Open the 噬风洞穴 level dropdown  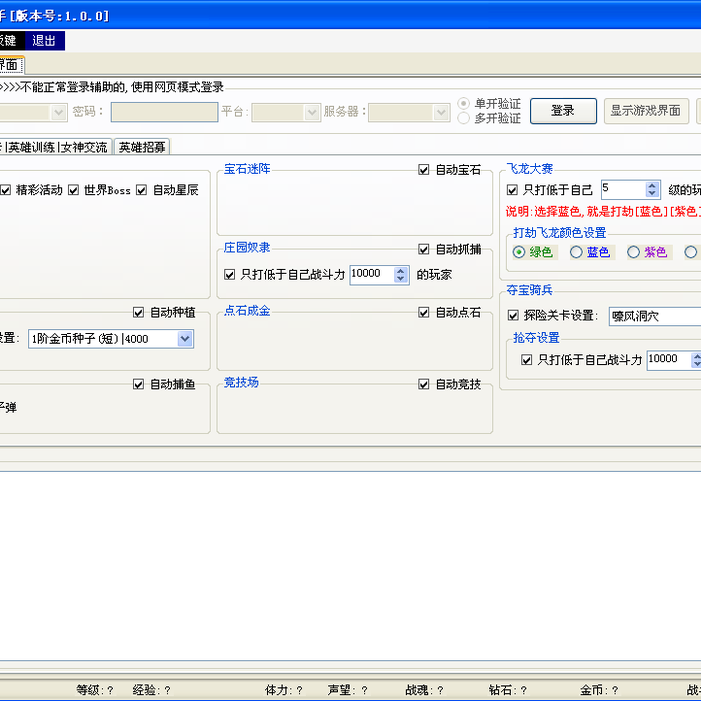(655, 317)
